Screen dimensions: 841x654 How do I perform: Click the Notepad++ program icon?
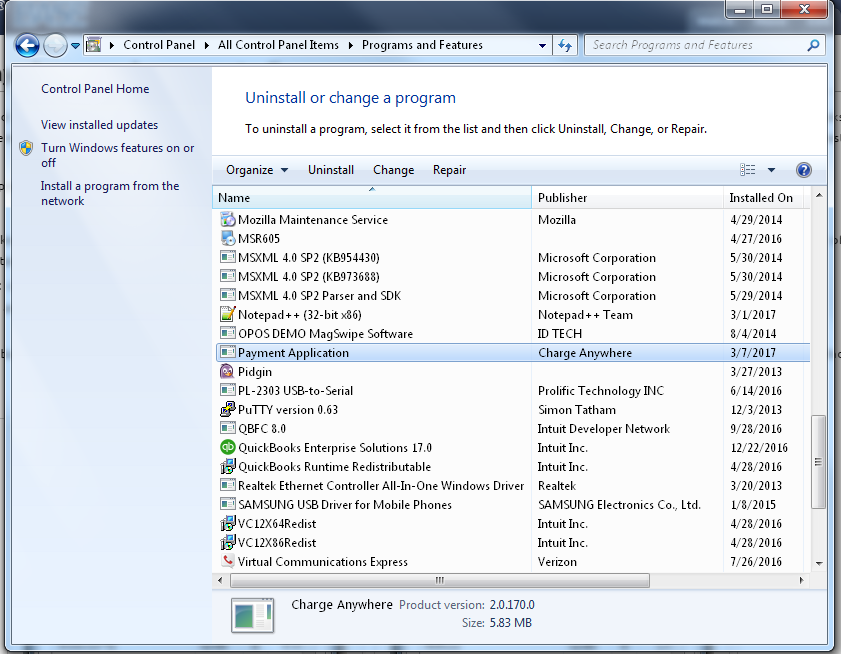click(x=227, y=315)
